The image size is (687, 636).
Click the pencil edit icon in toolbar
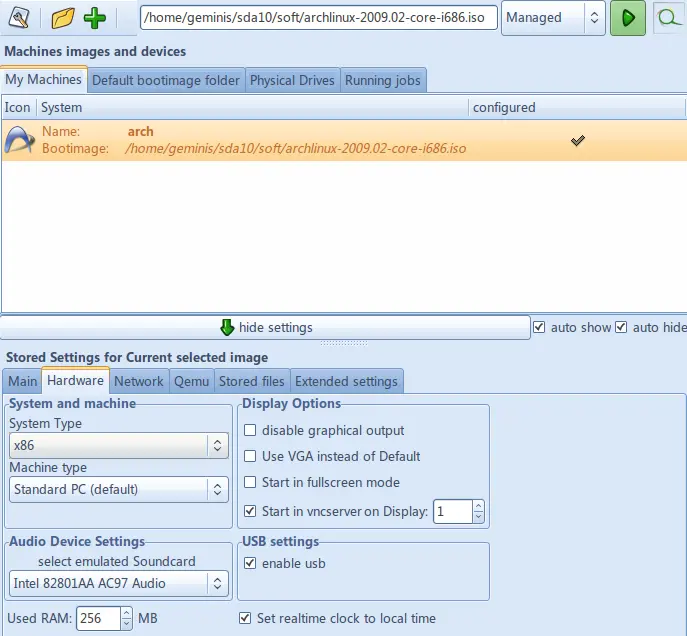point(20,18)
